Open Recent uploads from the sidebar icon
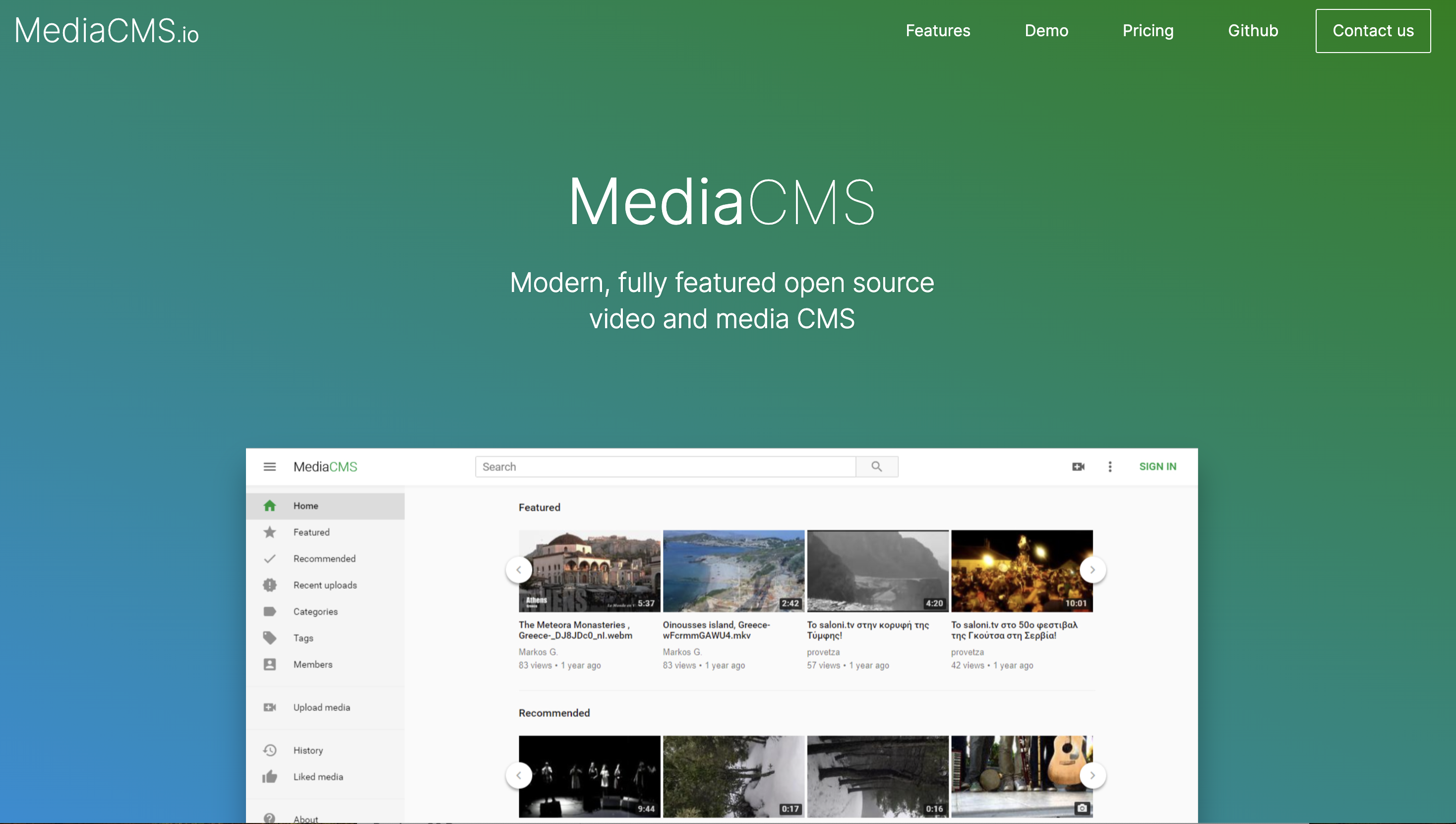Image resolution: width=1456 pixels, height=824 pixels. pyautogui.click(x=270, y=585)
